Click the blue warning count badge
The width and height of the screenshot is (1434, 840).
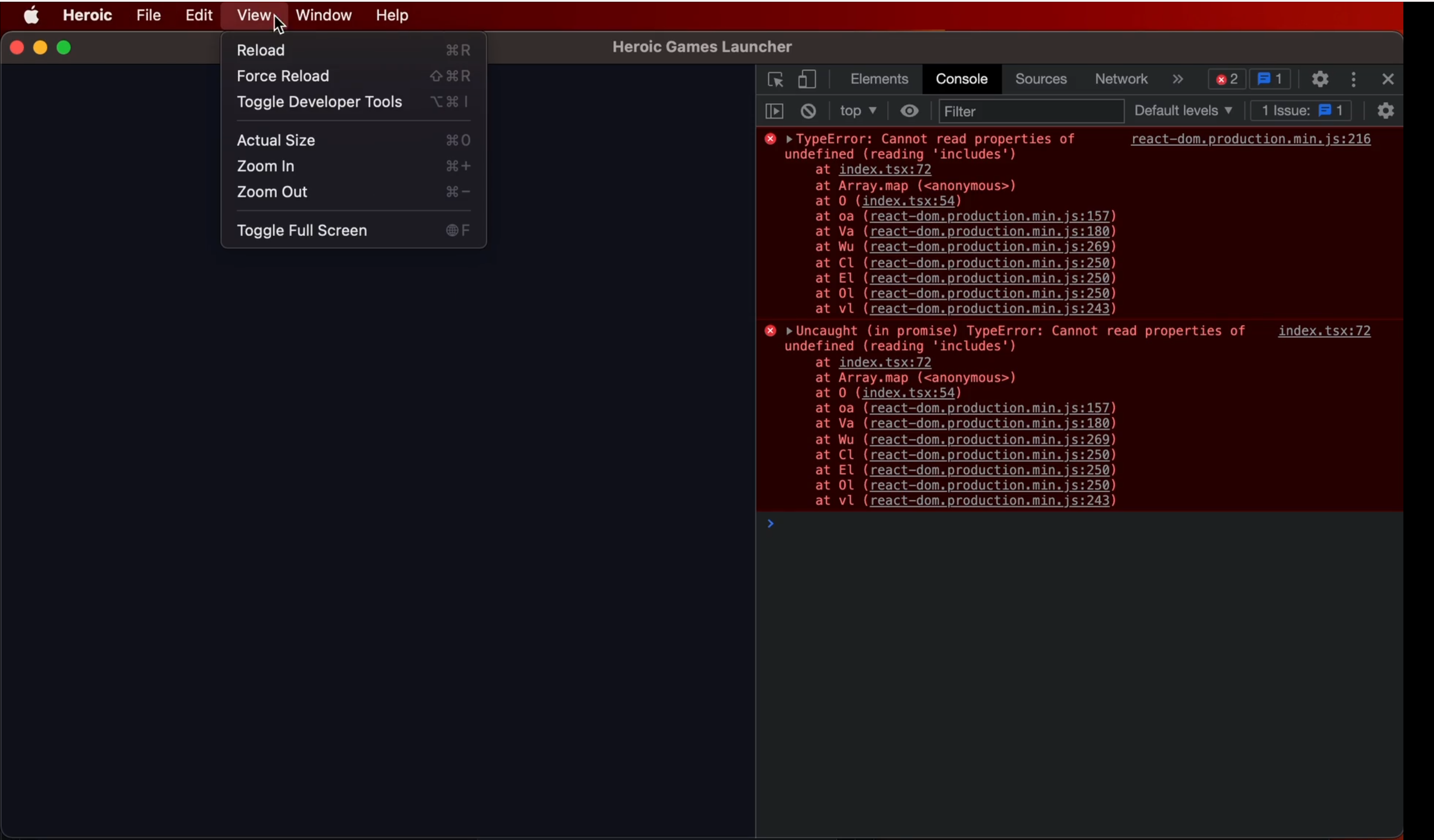point(1270,79)
